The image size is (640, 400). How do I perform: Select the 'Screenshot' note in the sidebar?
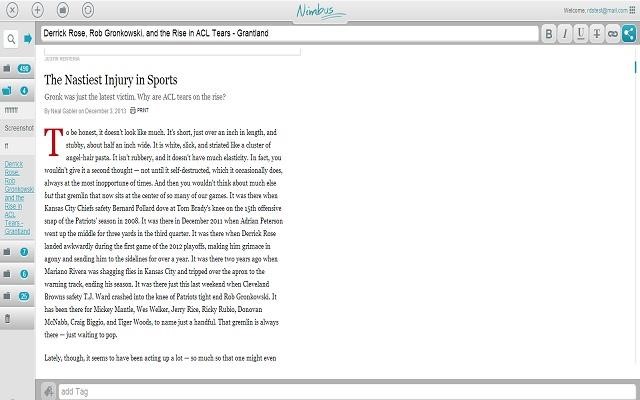(x=17, y=128)
